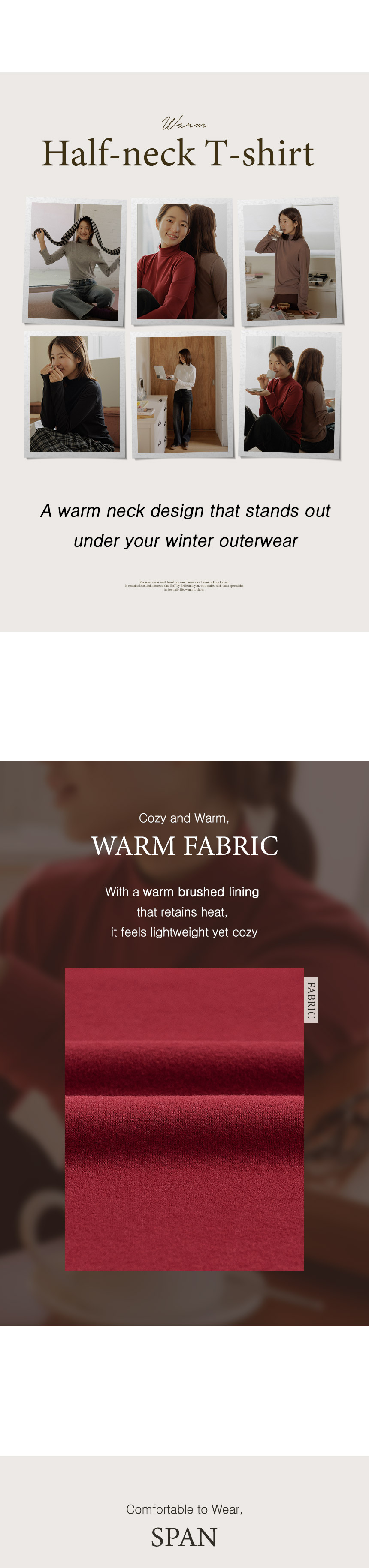Click the 'that retains heat,' line

click(182, 912)
